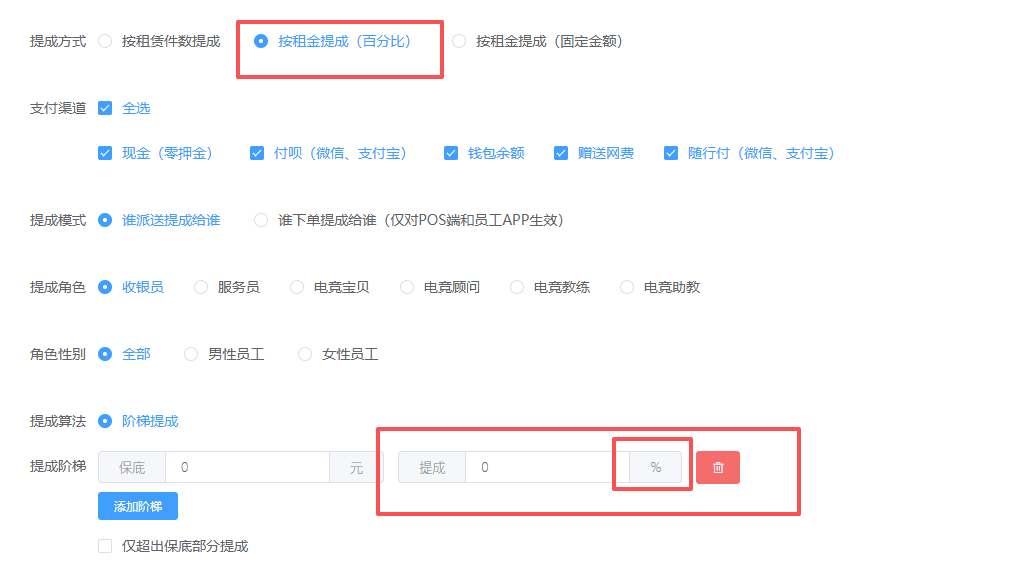The height and width of the screenshot is (563, 1028).
Task: Click the 提成 input prefix label
Action: click(432, 467)
